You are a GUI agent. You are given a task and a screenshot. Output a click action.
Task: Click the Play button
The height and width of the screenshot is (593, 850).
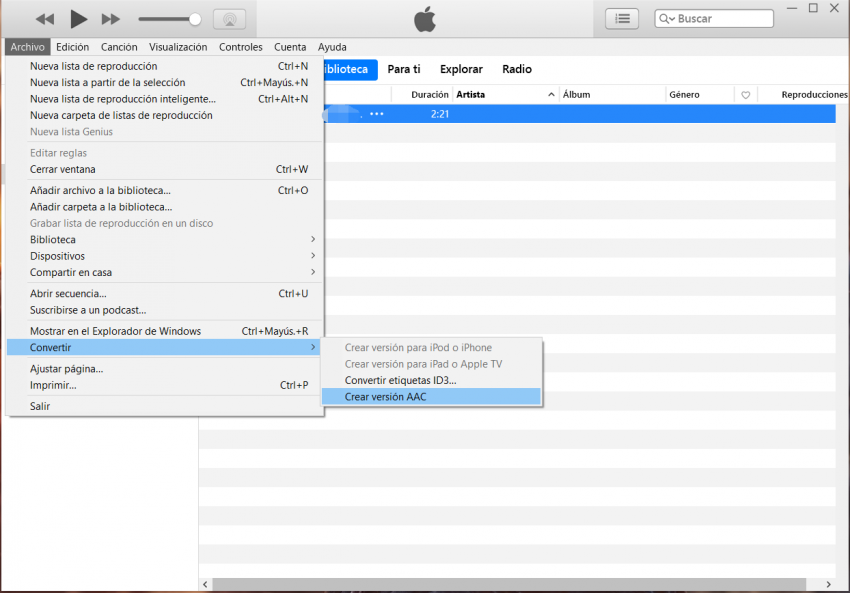(x=78, y=19)
